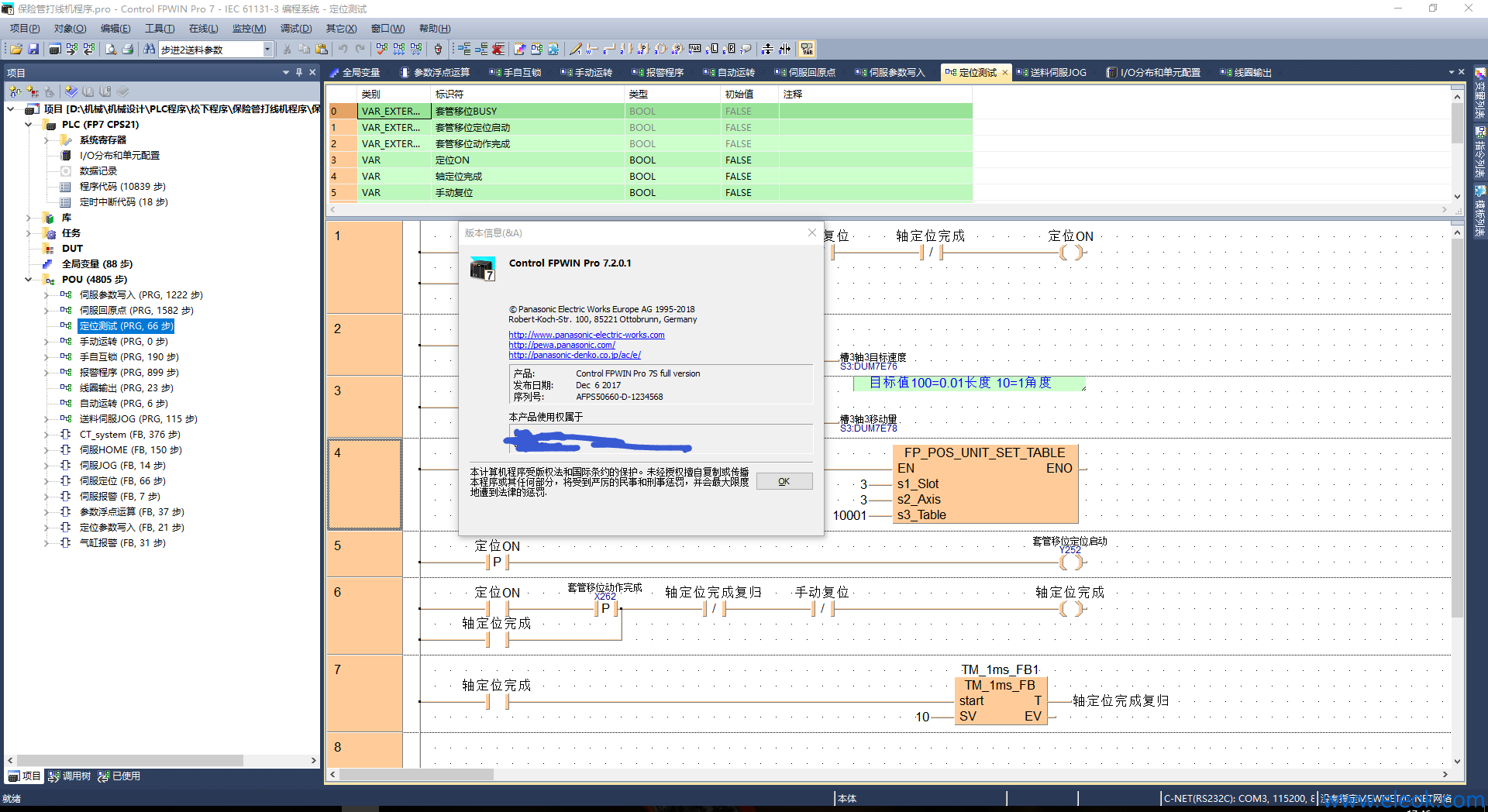
Task: Click the insert network icon
Action: tap(463, 49)
